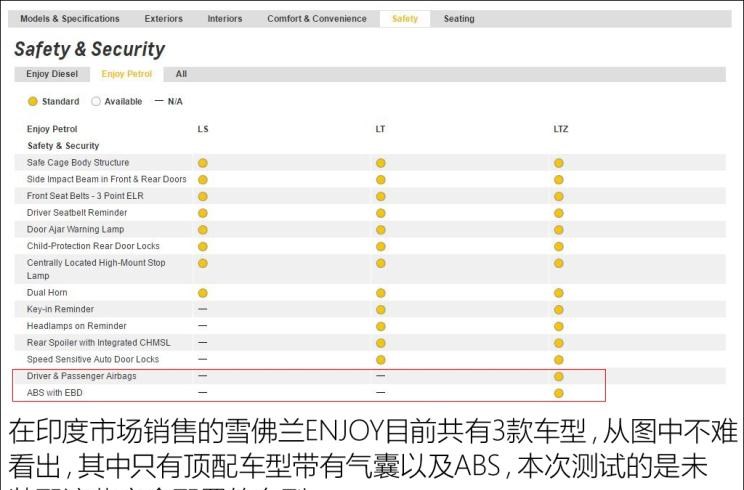
Task: Click the Dual Horn row label
Action: click(x=47, y=293)
